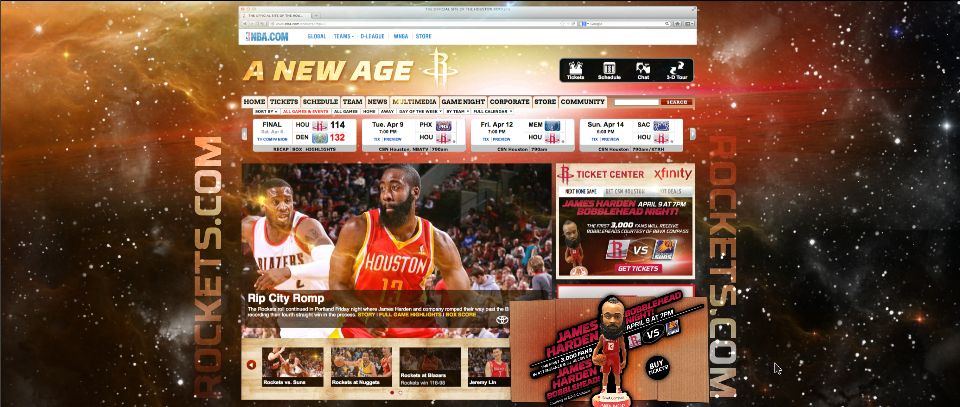Open the TEAM menu tab
Screen dimensions: 960x407
353,102
